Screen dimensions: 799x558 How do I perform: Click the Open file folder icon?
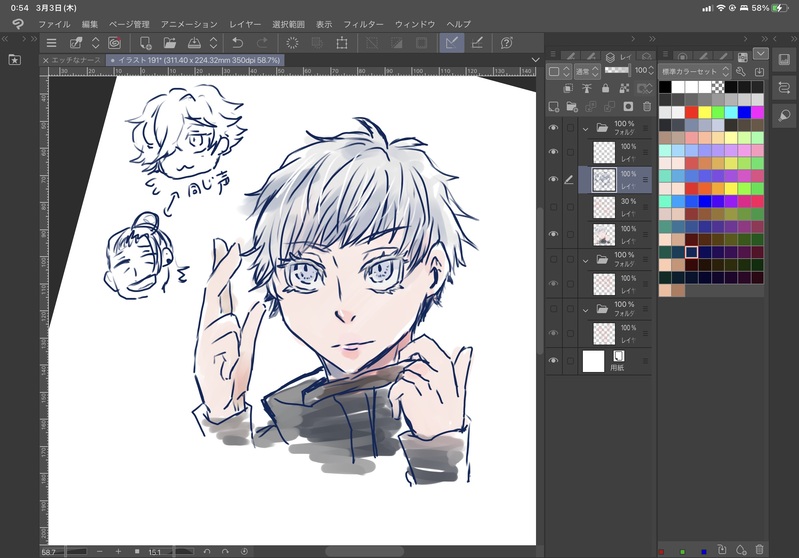click(x=170, y=43)
